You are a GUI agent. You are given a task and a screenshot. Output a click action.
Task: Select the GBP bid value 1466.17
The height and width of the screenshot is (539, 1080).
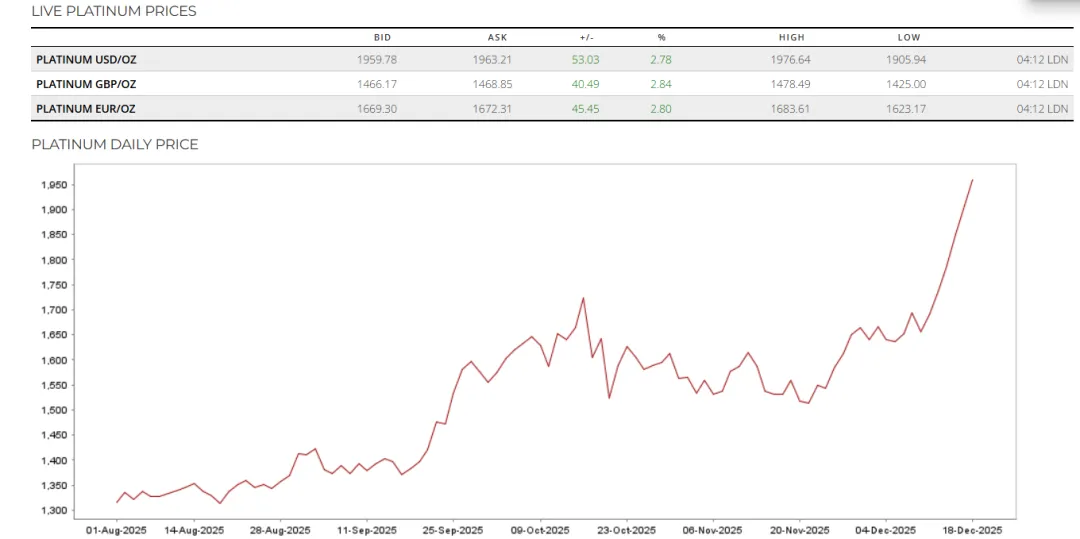point(377,84)
